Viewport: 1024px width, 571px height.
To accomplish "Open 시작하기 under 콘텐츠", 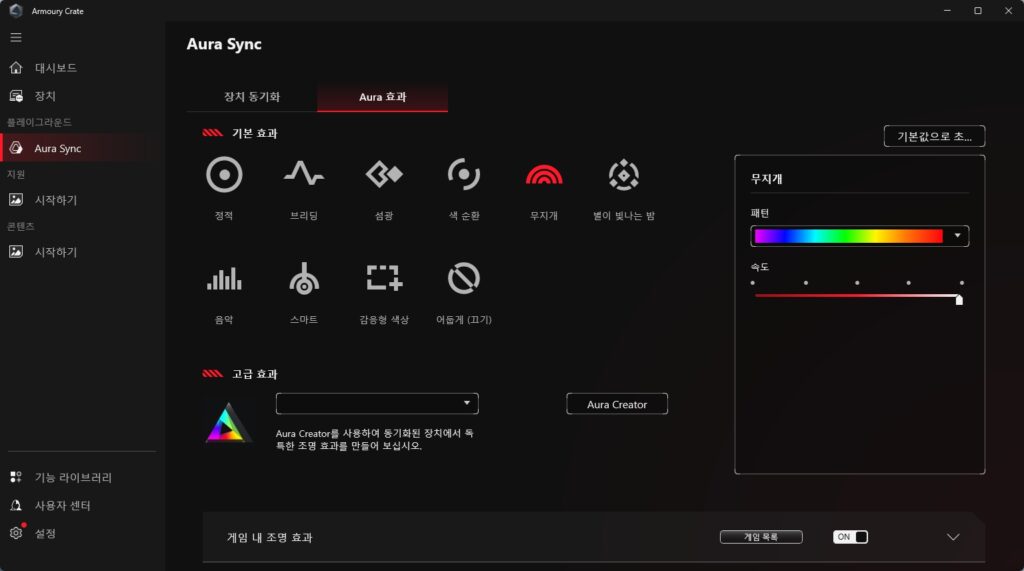I will pos(82,252).
